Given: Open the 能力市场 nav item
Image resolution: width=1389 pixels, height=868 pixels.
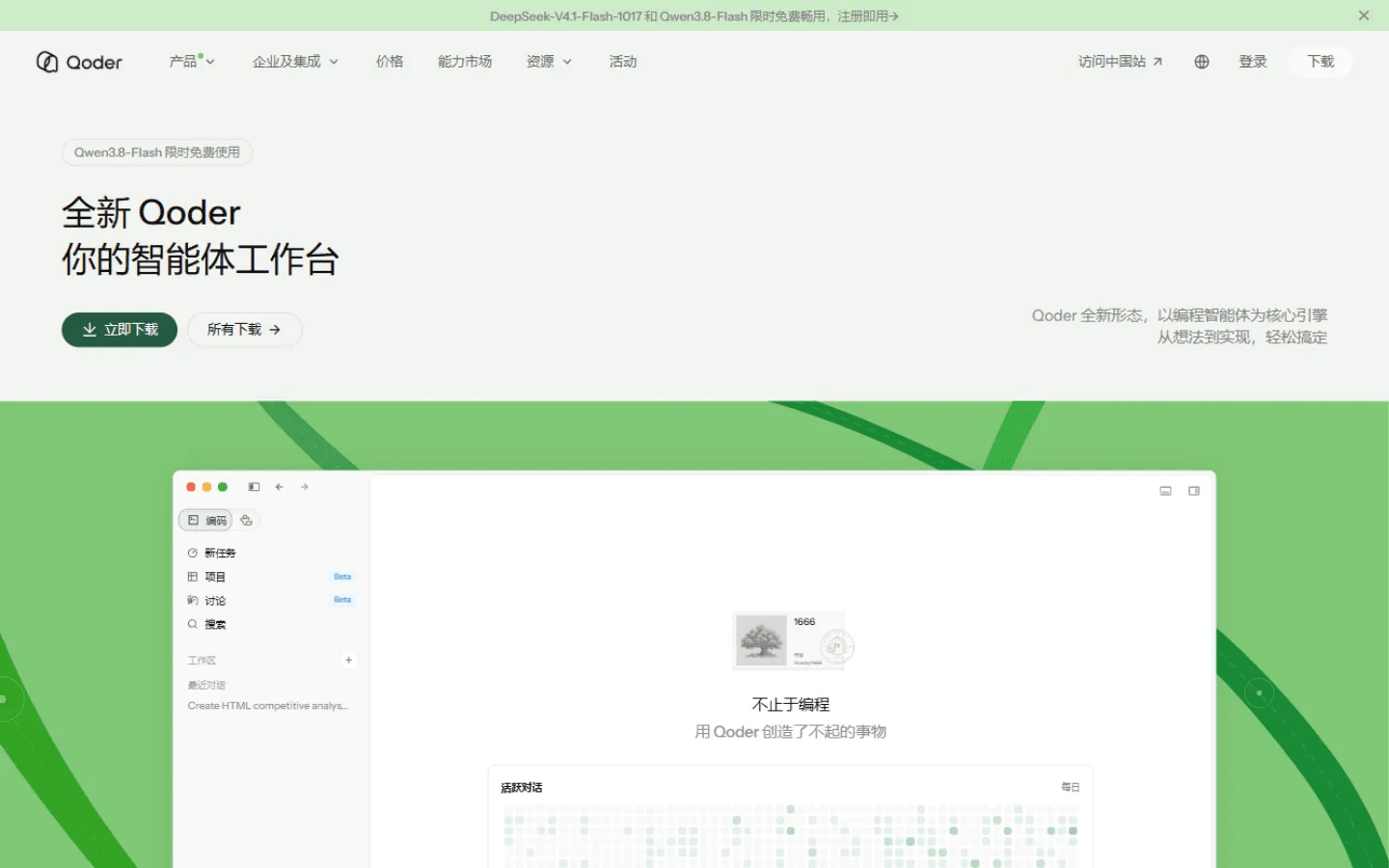Looking at the screenshot, I should click(x=465, y=62).
